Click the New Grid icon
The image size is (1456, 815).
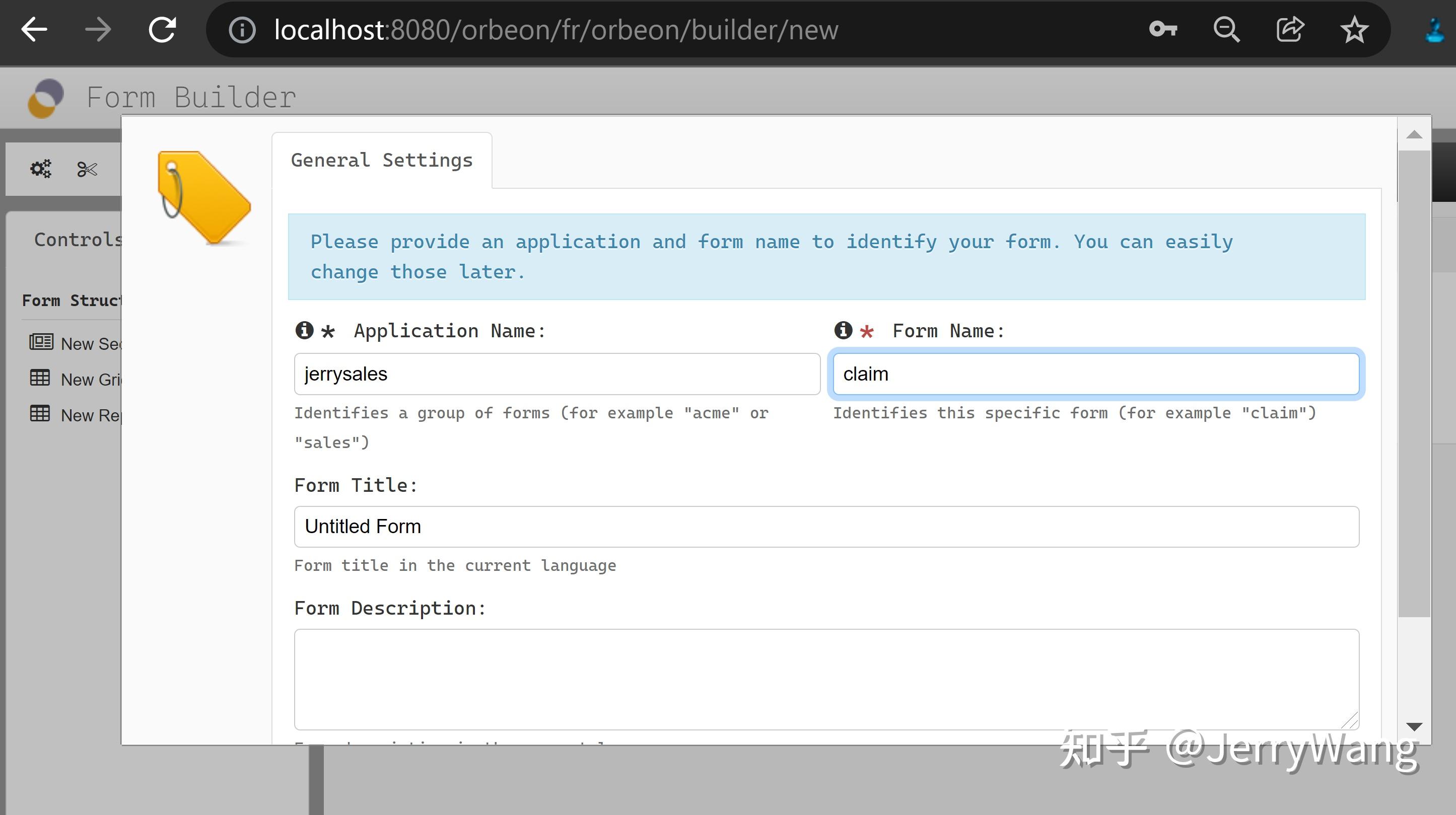(40, 378)
